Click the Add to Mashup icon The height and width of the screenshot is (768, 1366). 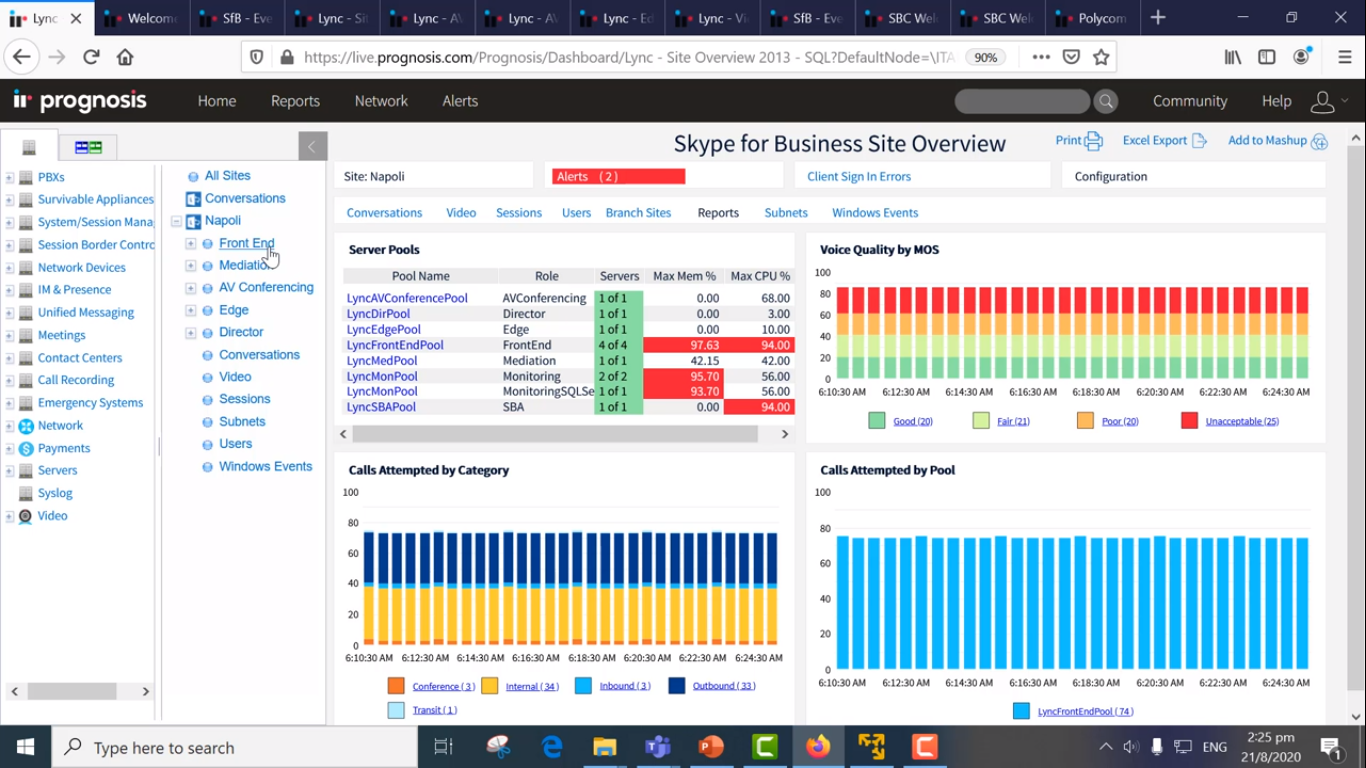pyautogui.click(x=1319, y=141)
